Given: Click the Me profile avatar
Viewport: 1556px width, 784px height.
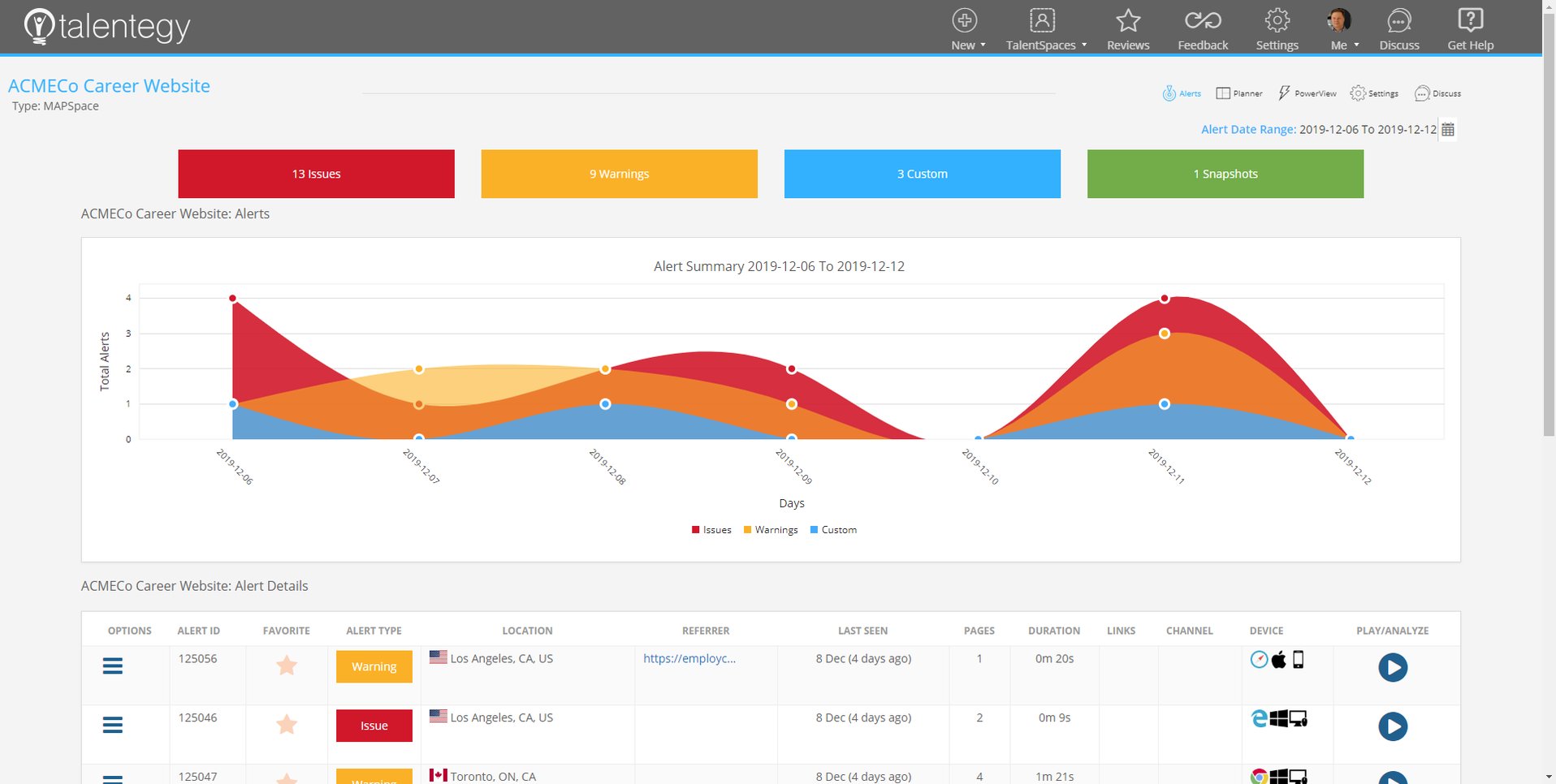Looking at the screenshot, I should 1339,20.
